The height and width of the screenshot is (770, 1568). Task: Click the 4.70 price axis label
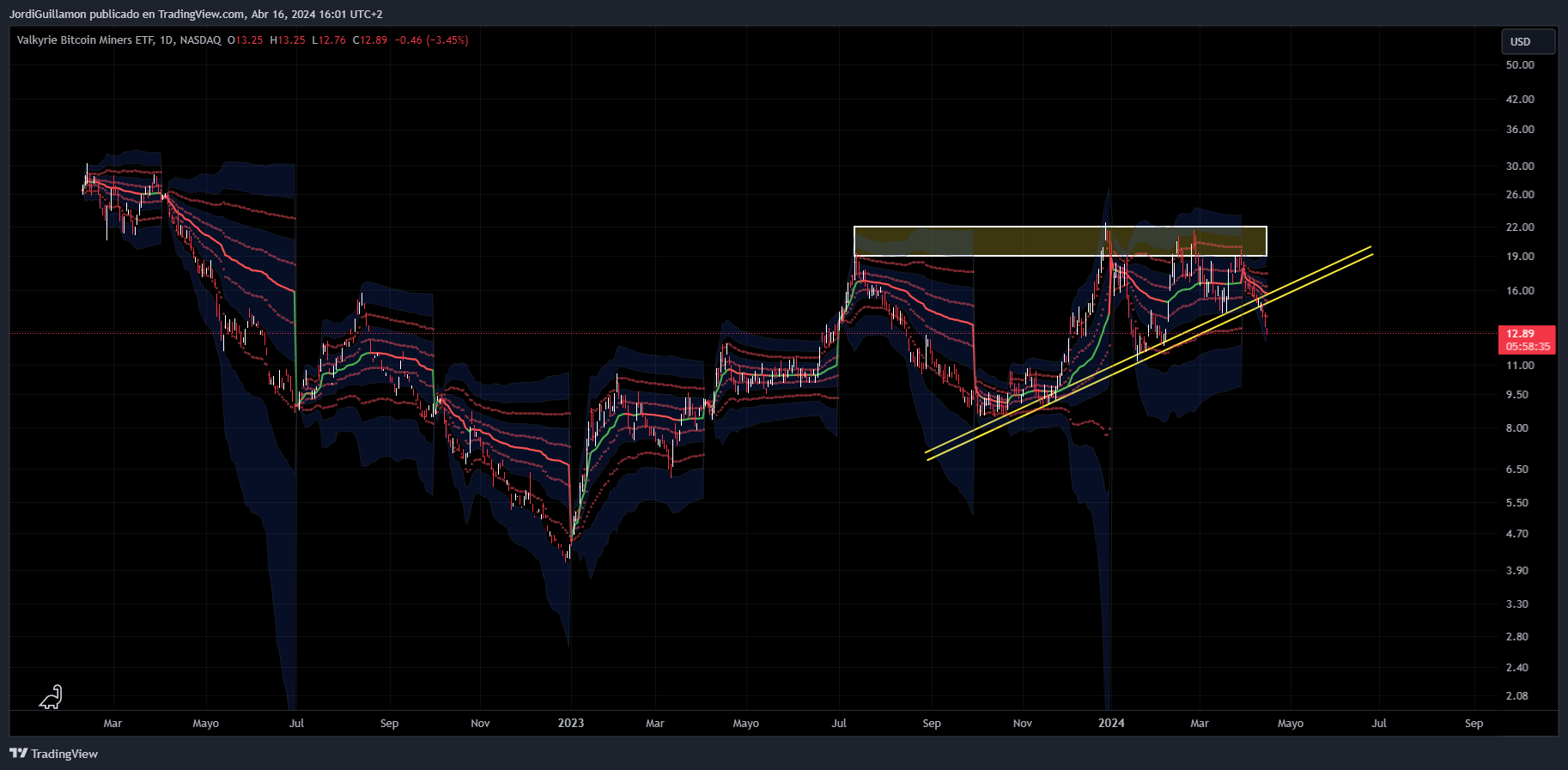pyautogui.click(x=1517, y=534)
